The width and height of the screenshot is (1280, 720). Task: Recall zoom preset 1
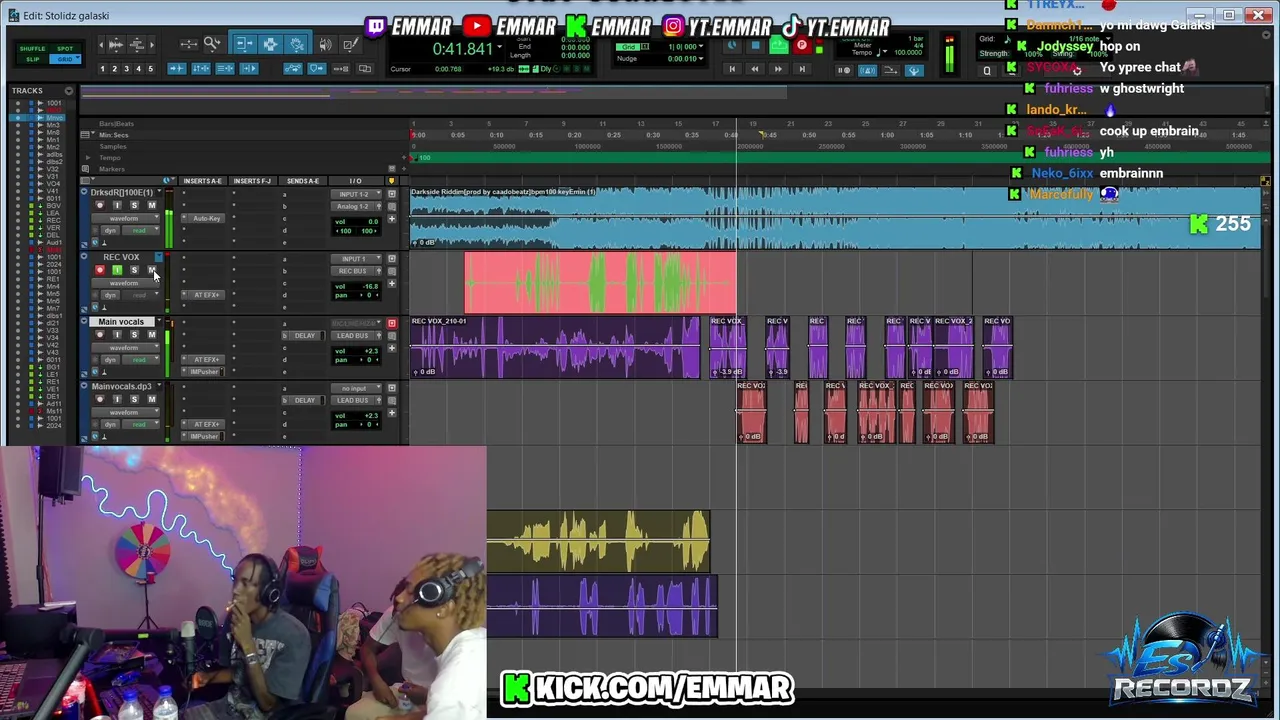(x=103, y=69)
